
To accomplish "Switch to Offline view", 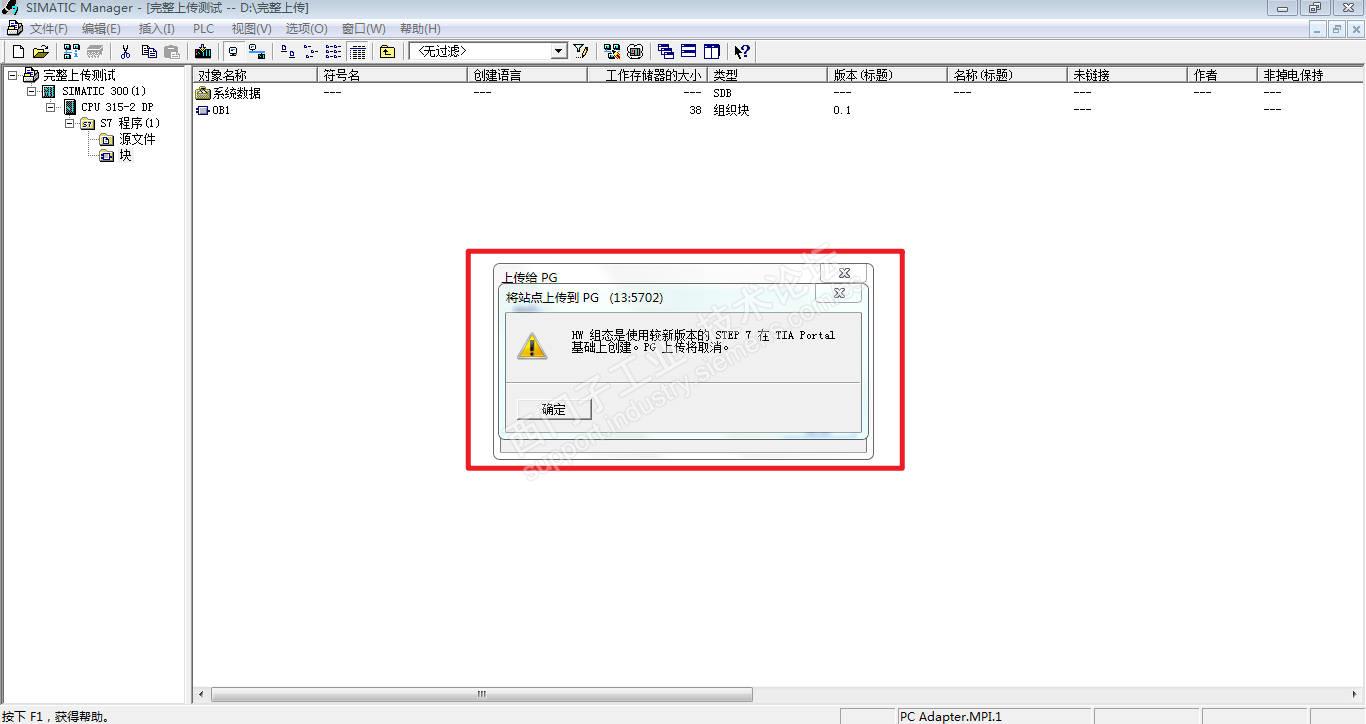I will coord(233,51).
